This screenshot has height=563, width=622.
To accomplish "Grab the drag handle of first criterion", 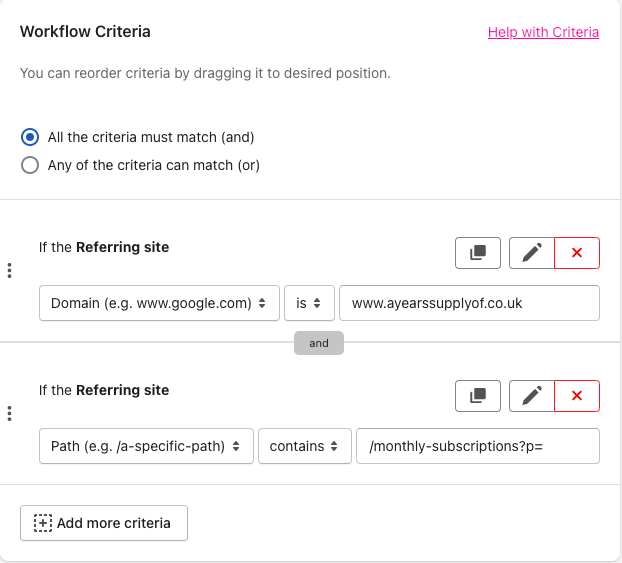I will pos(10,271).
